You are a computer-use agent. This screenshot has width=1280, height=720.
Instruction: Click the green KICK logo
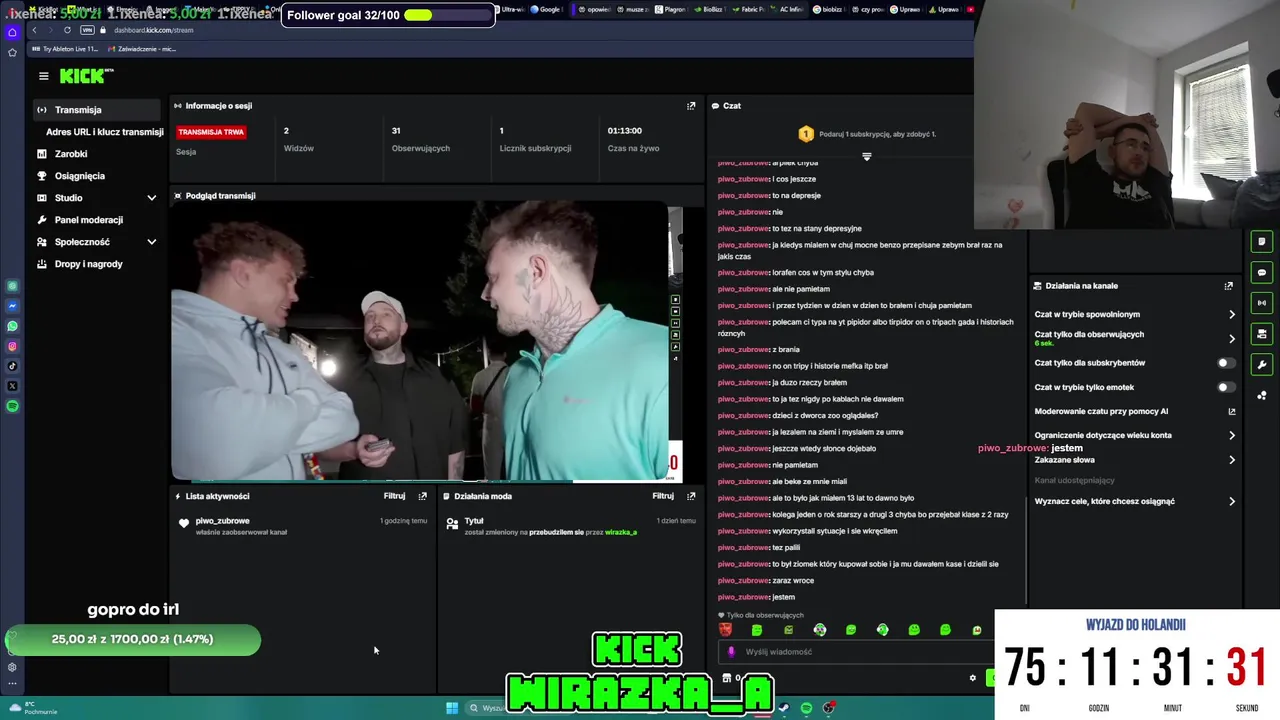coord(84,76)
